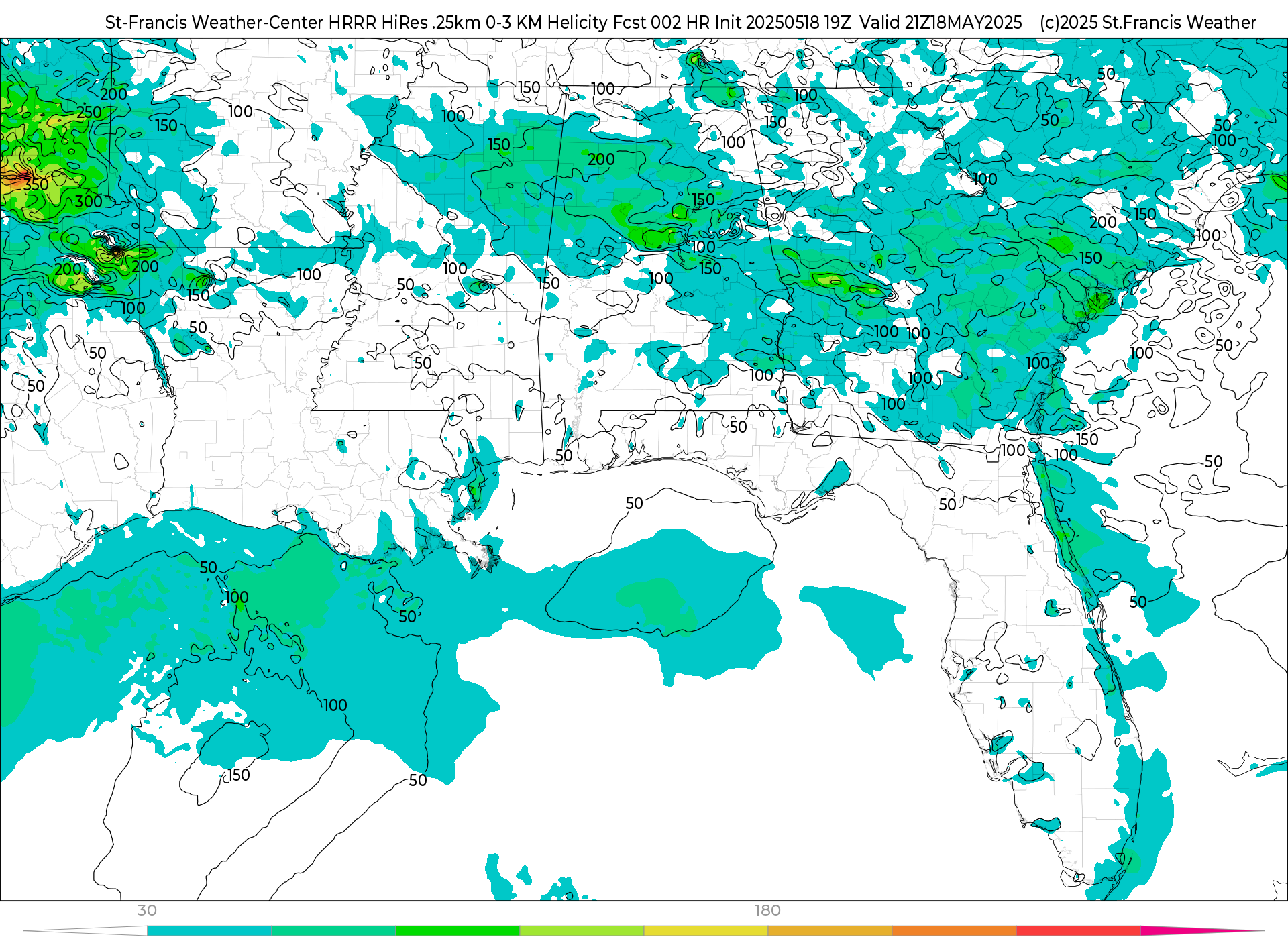Click the teal-green color bar segment

click(x=333, y=931)
